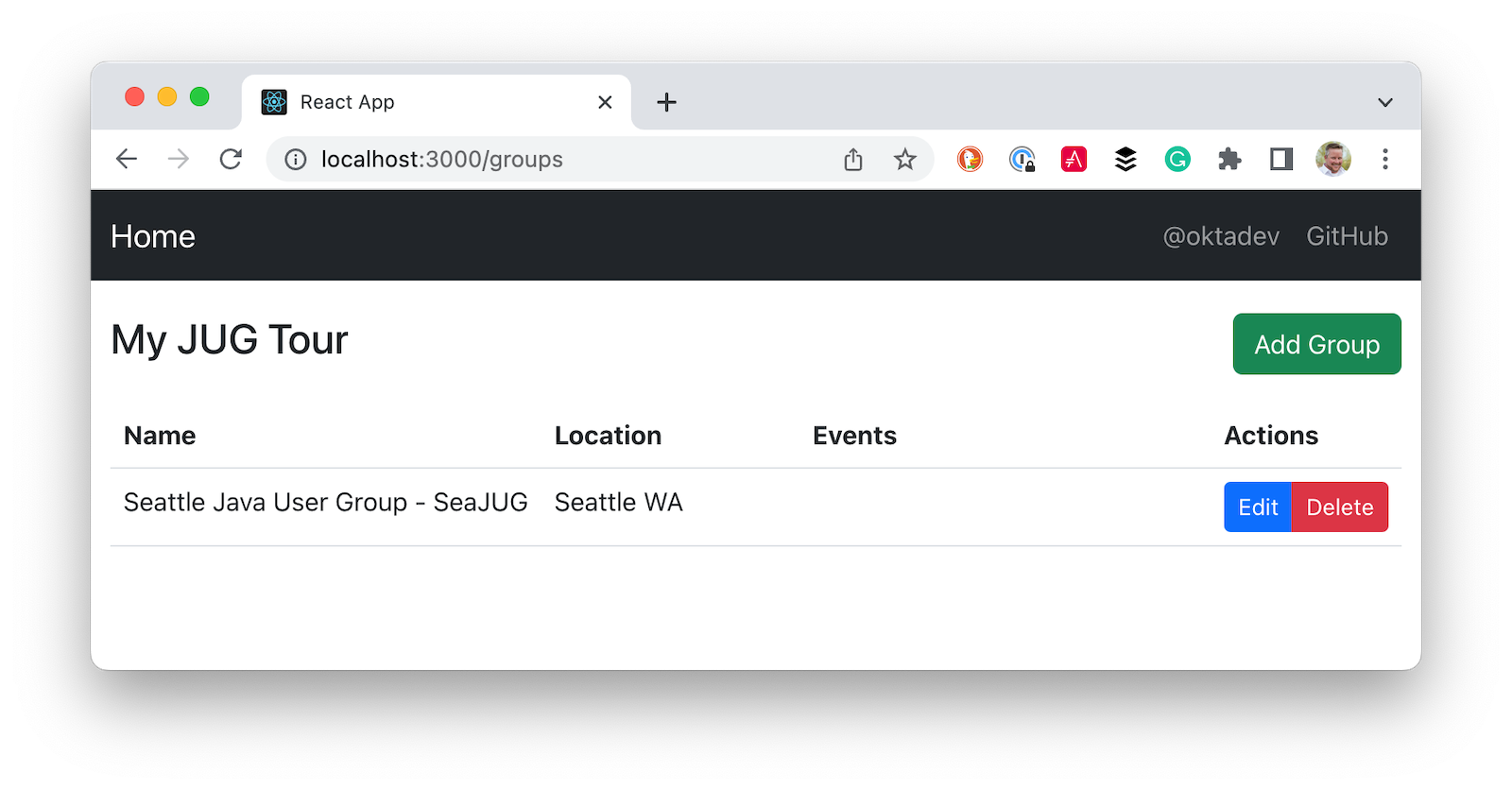Open the Buffer stacked layers extension
Screen dimensions: 1512x790
tap(1125, 160)
